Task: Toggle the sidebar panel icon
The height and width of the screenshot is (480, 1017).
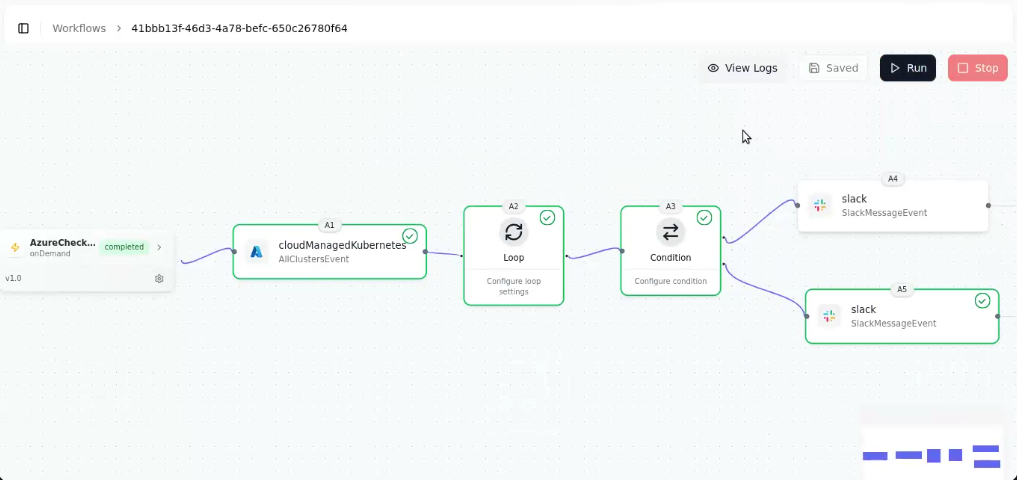Action: (23, 29)
